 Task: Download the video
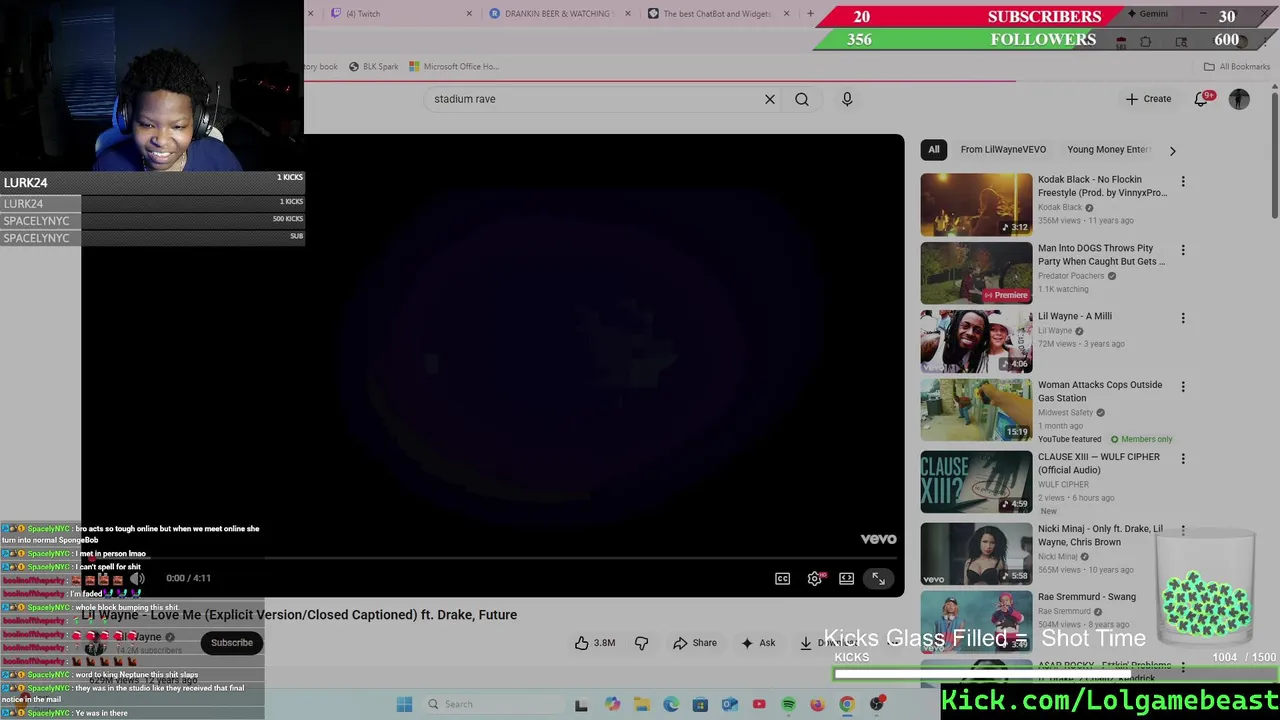coord(826,643)
